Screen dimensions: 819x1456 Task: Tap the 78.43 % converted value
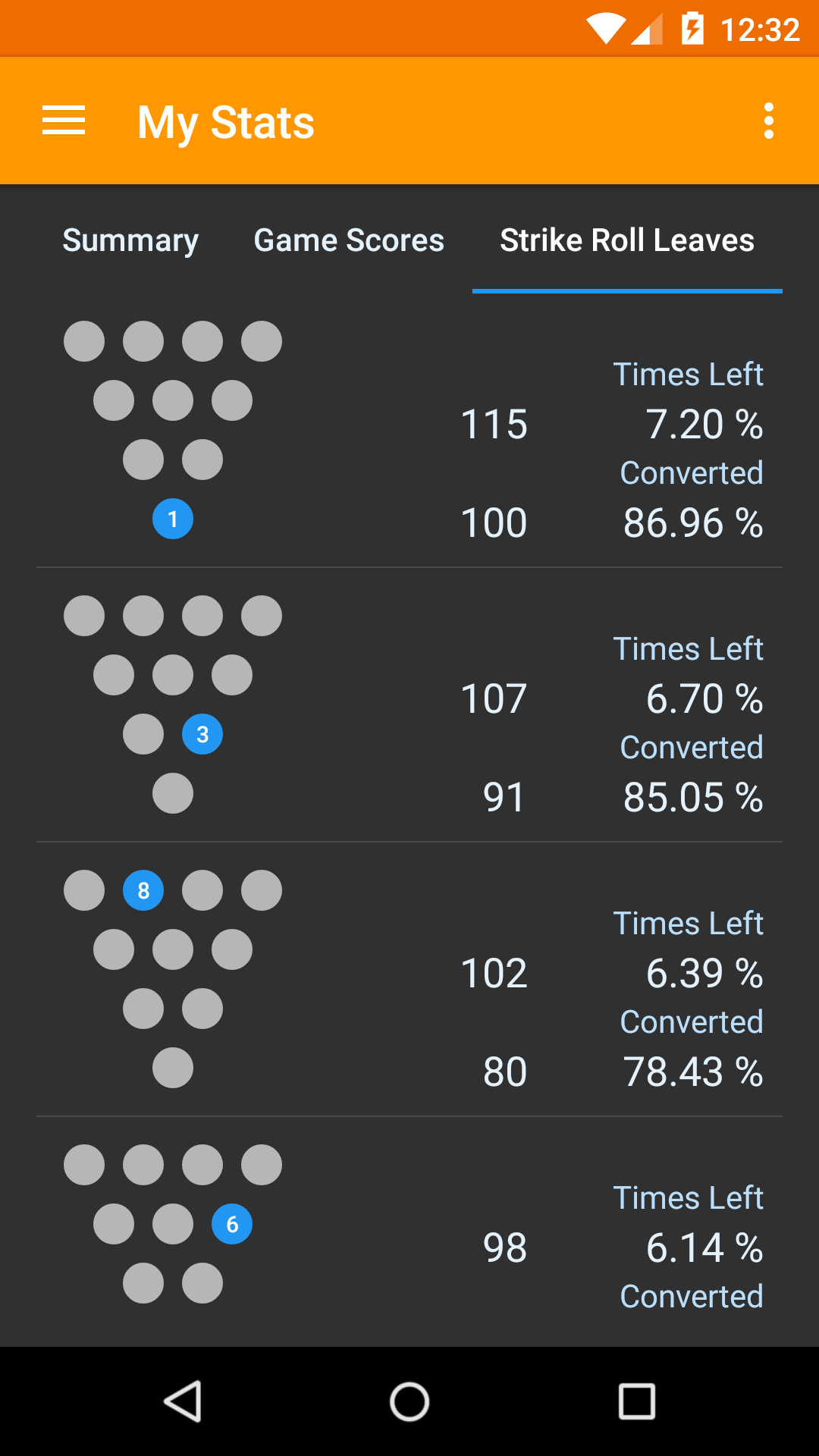coord(692,1072)
